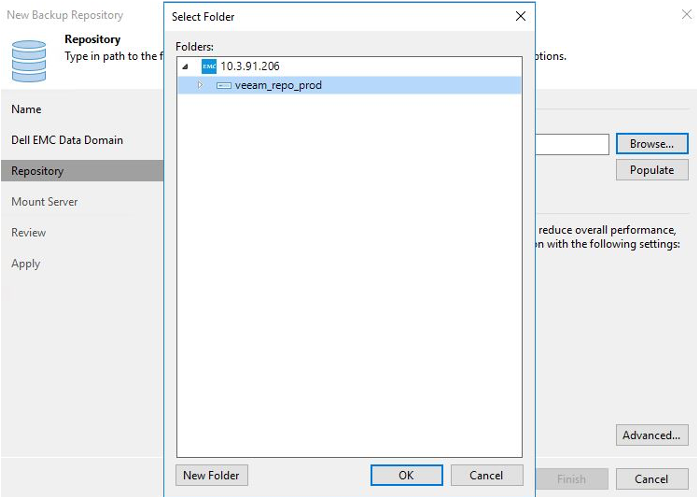Confirm folder selection with OK
Image resolution: width=697 pixels, height=497 pixels.
click(406, 475)
